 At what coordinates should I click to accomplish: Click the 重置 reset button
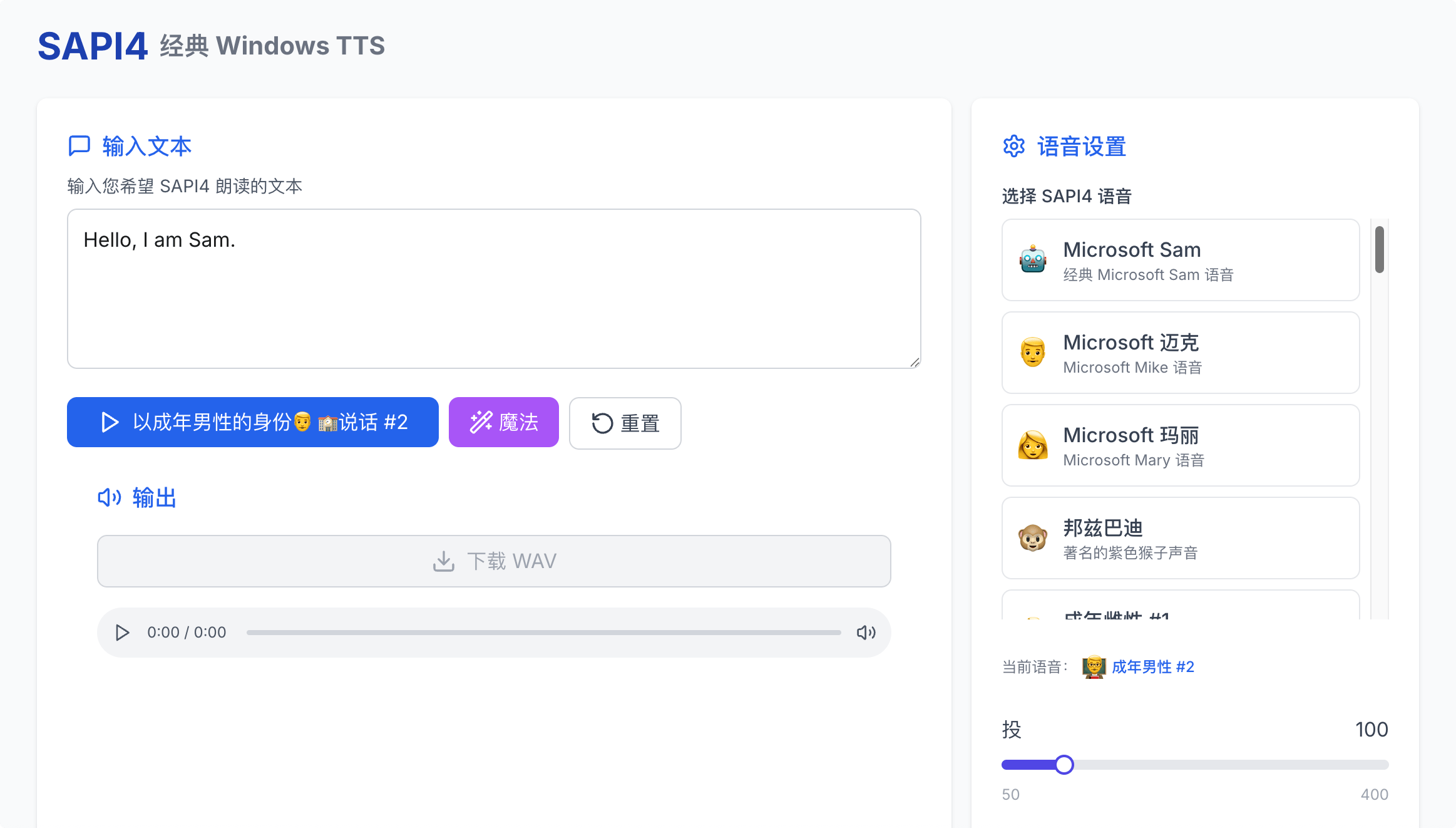[x=625, y=423]
